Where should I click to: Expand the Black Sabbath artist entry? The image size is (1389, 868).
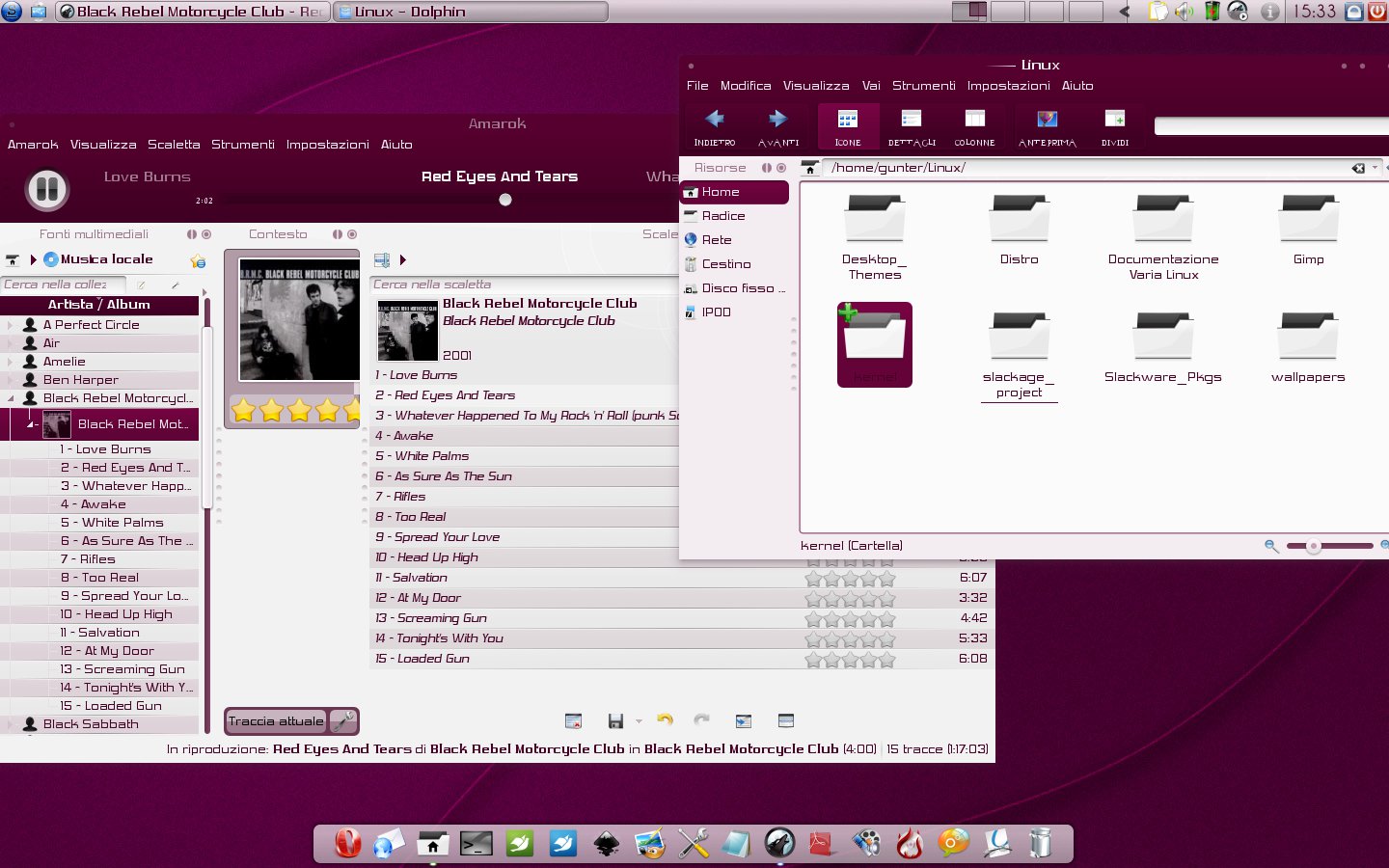click(12, 724)
